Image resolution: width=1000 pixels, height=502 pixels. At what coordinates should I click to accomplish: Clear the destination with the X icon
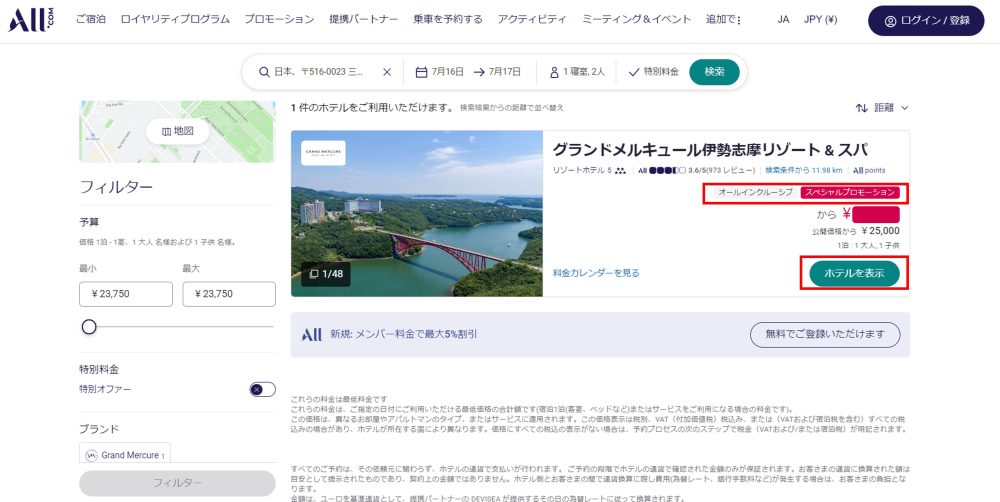pos(386,72)
